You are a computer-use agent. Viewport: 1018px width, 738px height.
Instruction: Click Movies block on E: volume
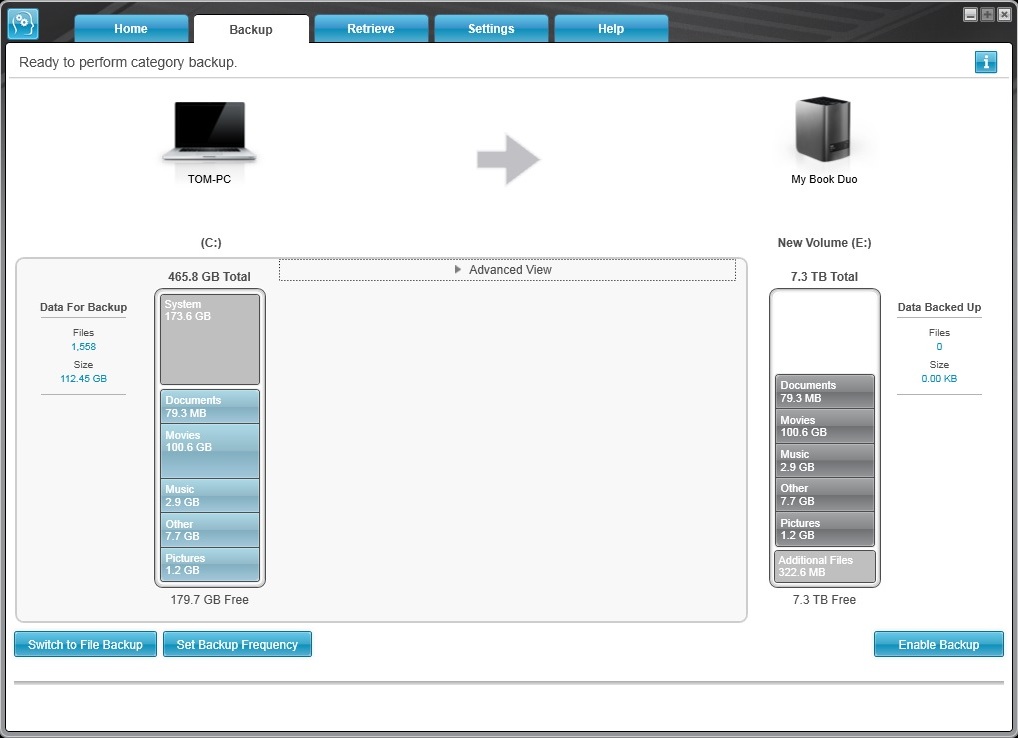825,426
